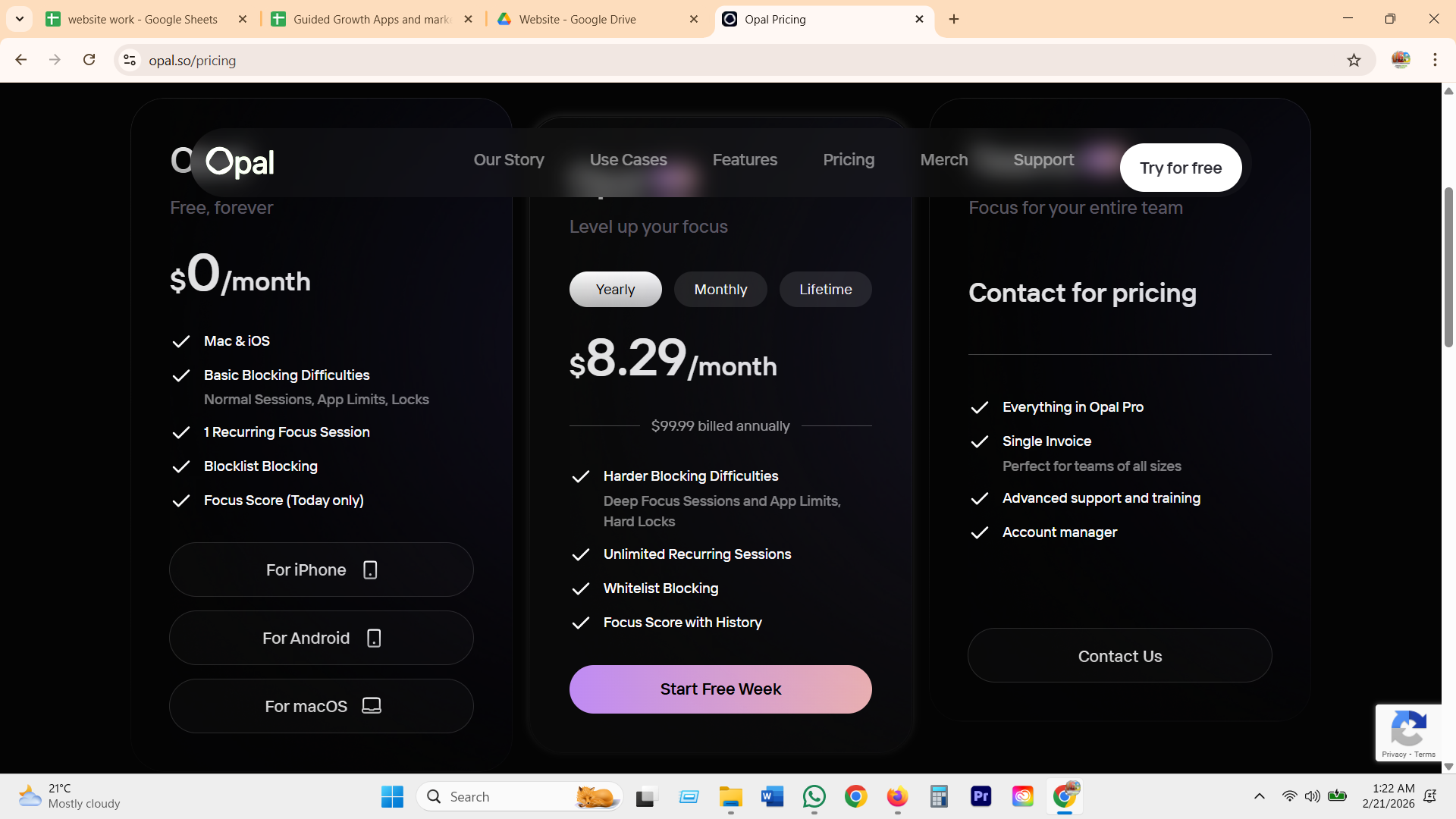Click the Harder Blocking Difficulties feature text
The image size is (1456, 819).
(691, 476)
